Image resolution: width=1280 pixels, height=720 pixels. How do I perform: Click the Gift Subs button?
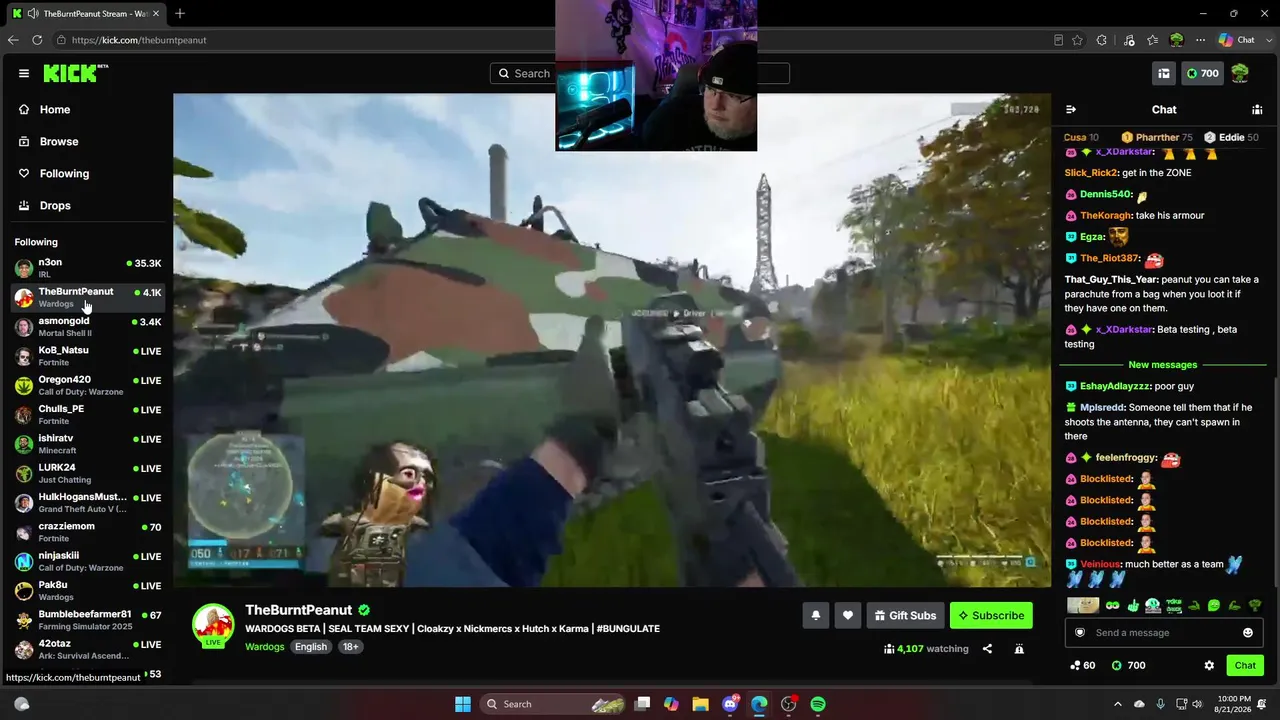coord(905,616)
